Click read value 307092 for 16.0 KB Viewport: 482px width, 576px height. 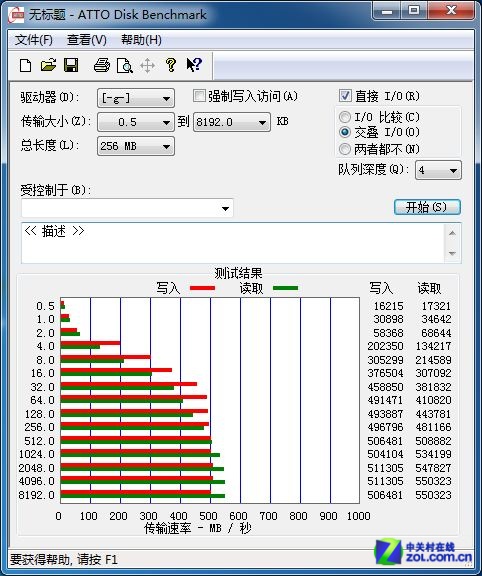434,373
